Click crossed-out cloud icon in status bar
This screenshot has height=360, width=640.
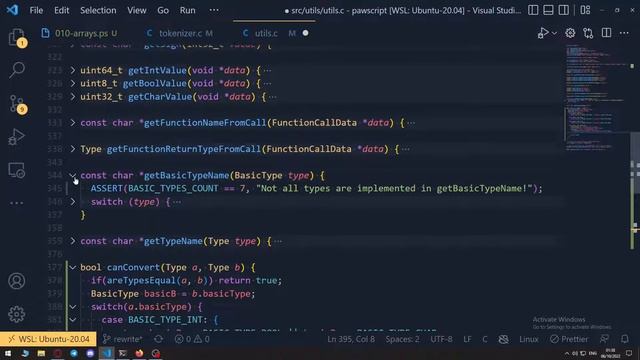pos(504,339)
